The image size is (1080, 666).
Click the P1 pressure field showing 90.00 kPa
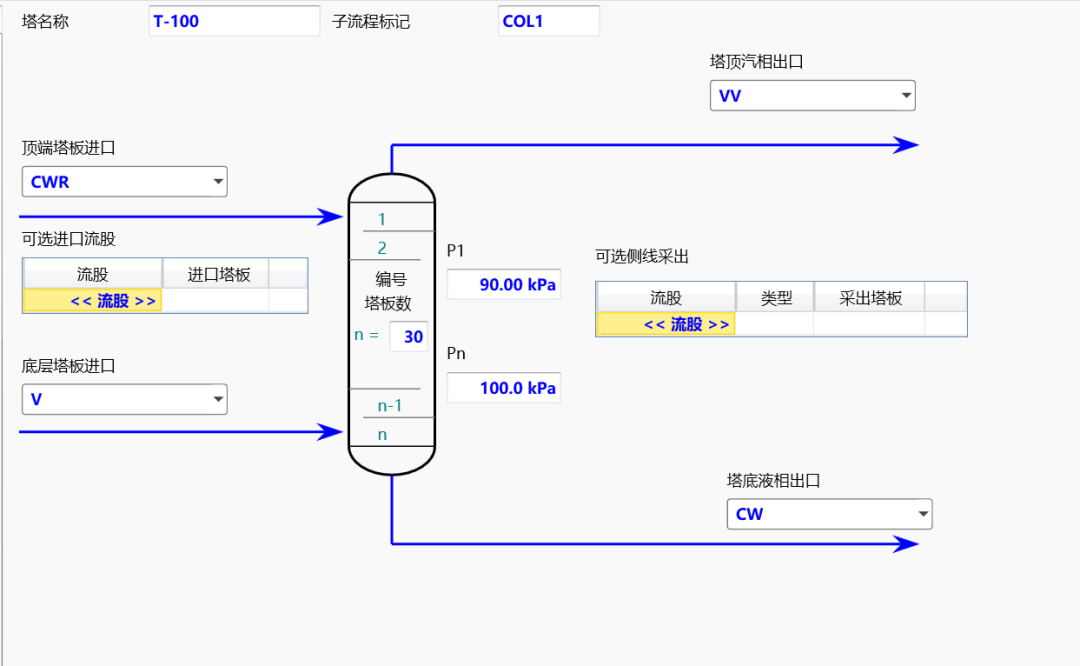coord(503,283)
